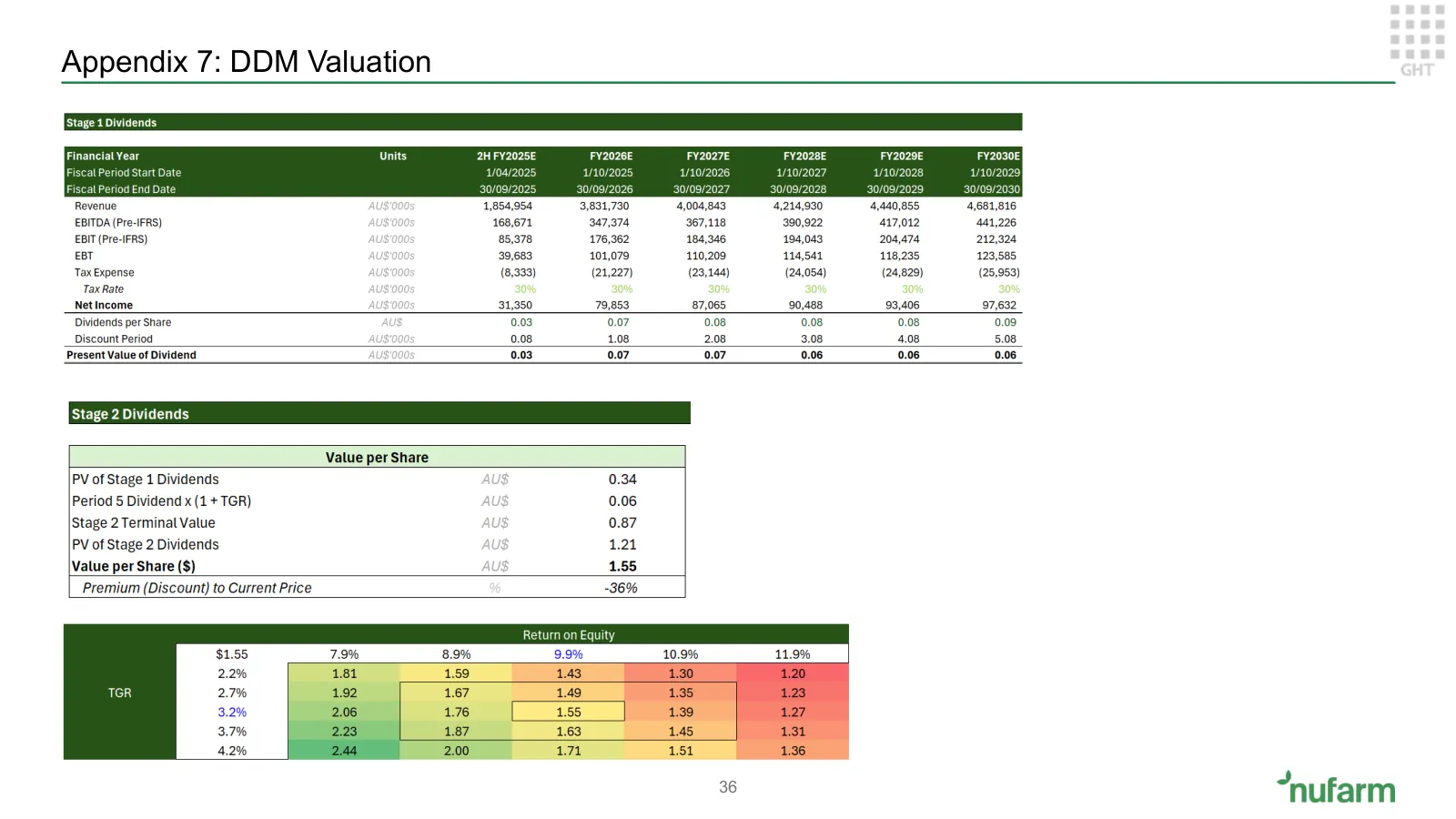
Task: Click the 'Units' column header
Action: coord(393,157)
